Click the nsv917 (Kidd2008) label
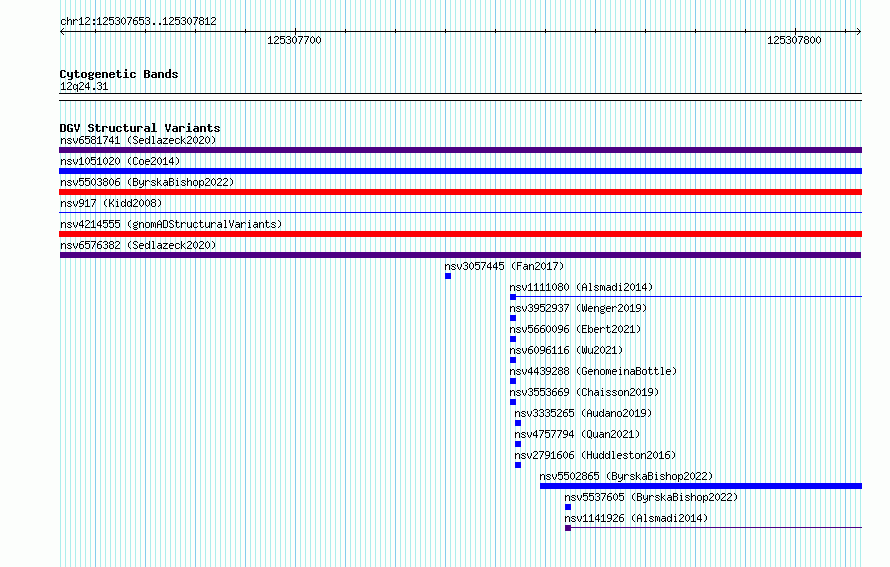 tap(111, 203)
